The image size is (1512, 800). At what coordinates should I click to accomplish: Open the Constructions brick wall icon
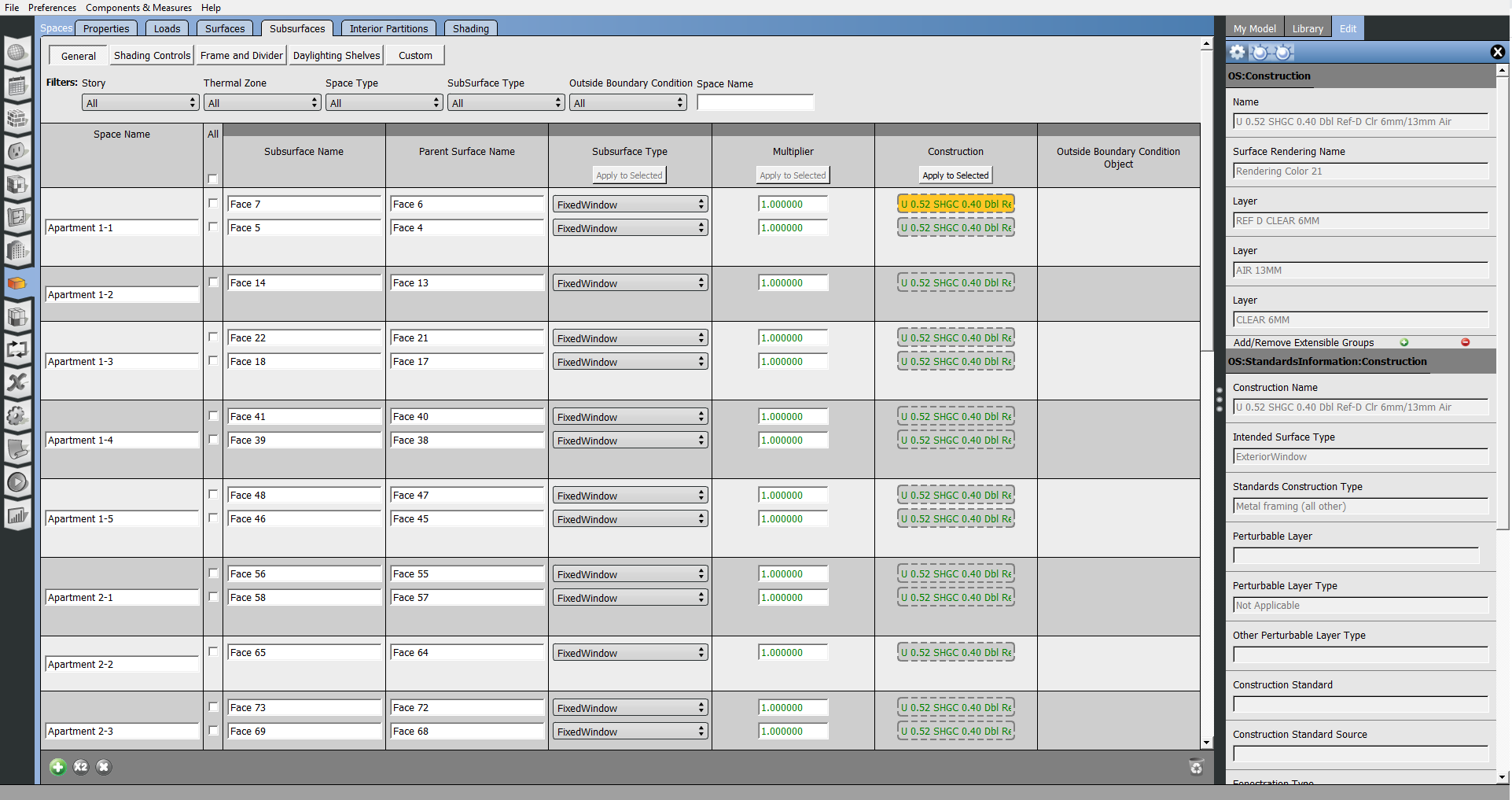click(17, 119)
